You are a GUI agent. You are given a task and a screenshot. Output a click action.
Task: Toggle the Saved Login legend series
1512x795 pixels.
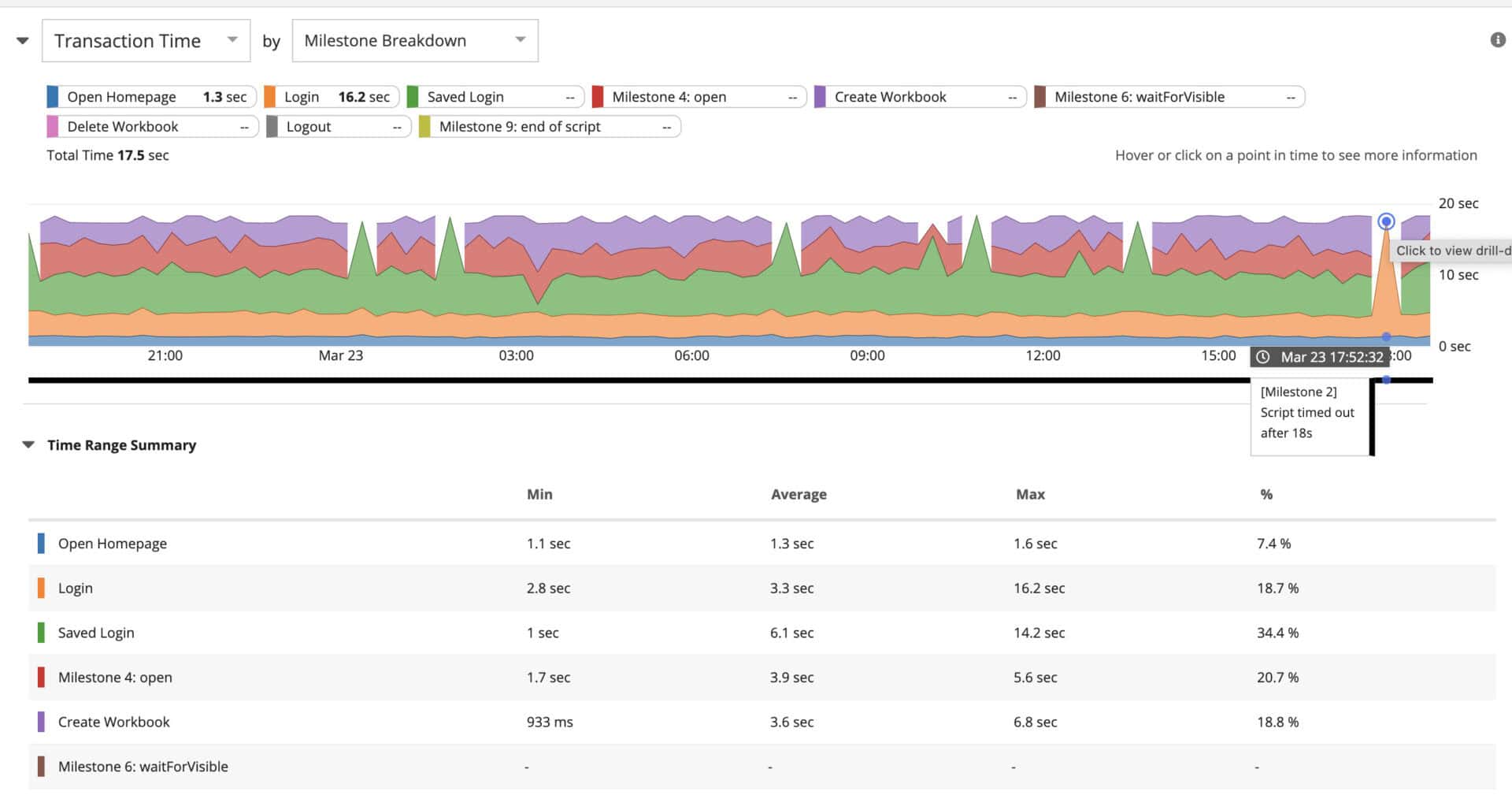[495, 97]
